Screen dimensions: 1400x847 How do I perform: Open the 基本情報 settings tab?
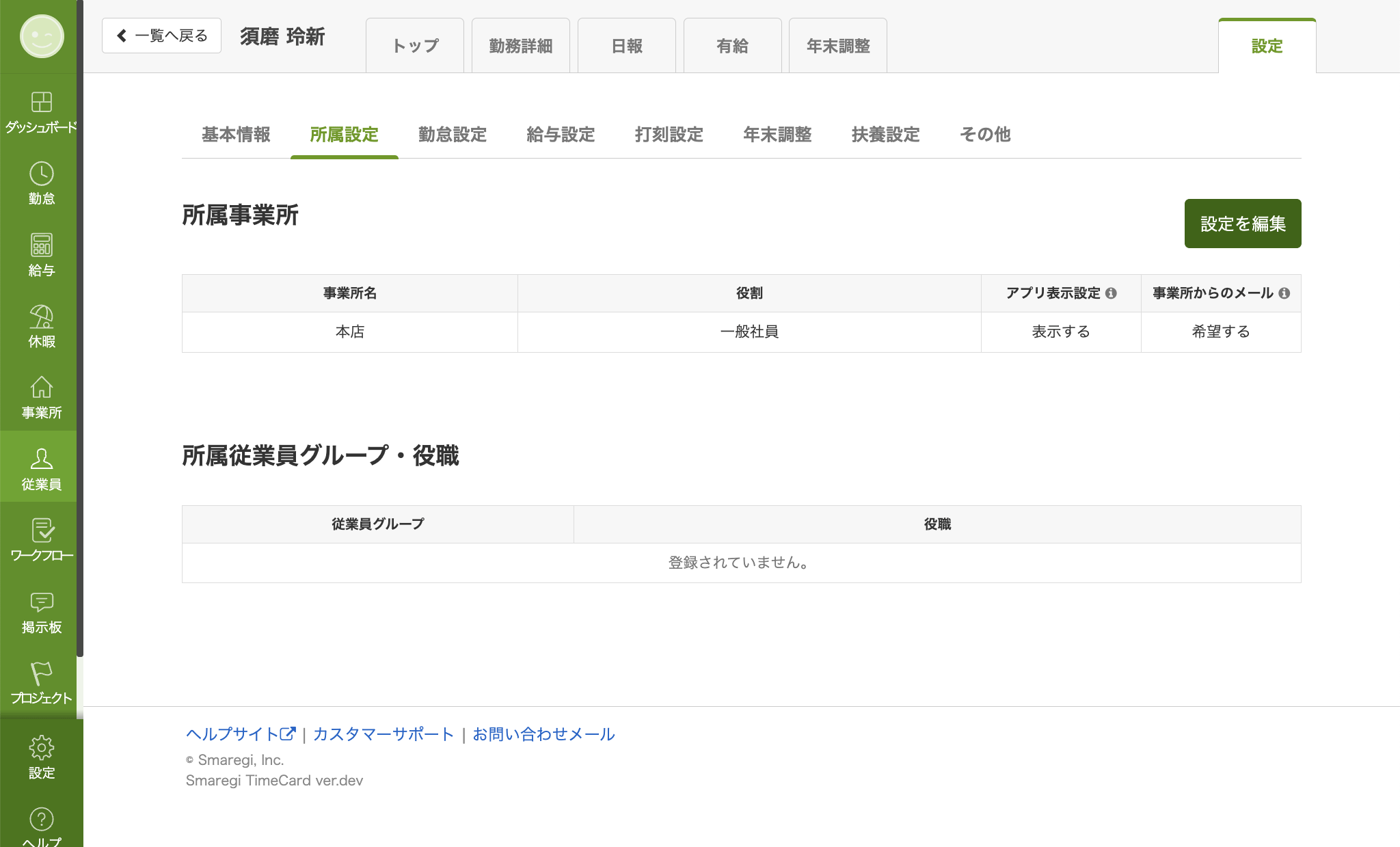[x=235, y=135]
